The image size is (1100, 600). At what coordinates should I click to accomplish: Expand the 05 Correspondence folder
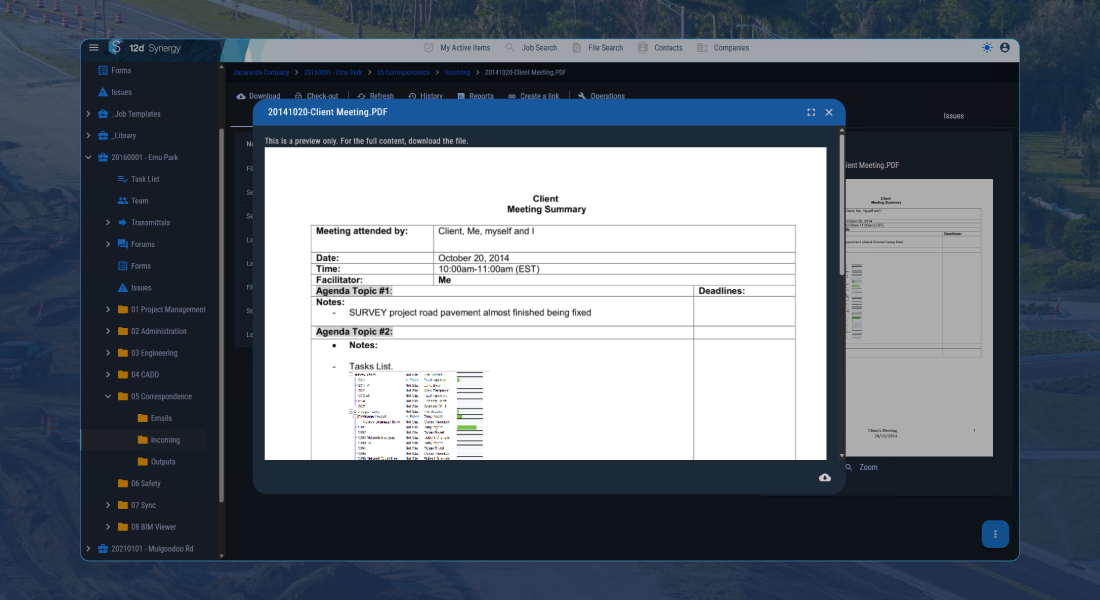(108, 396)
